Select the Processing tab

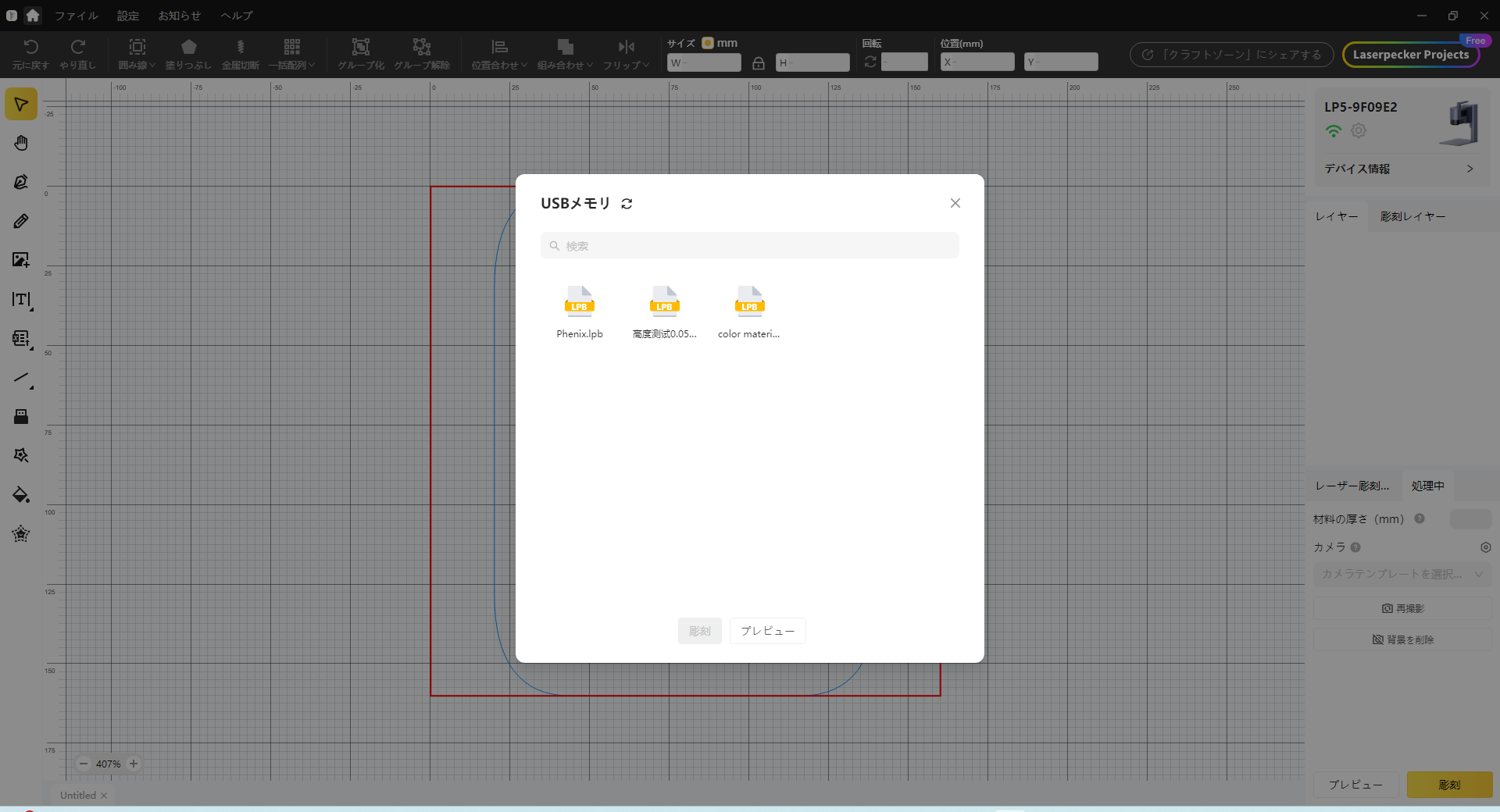pyautogui.click(x=1427, y=486)
